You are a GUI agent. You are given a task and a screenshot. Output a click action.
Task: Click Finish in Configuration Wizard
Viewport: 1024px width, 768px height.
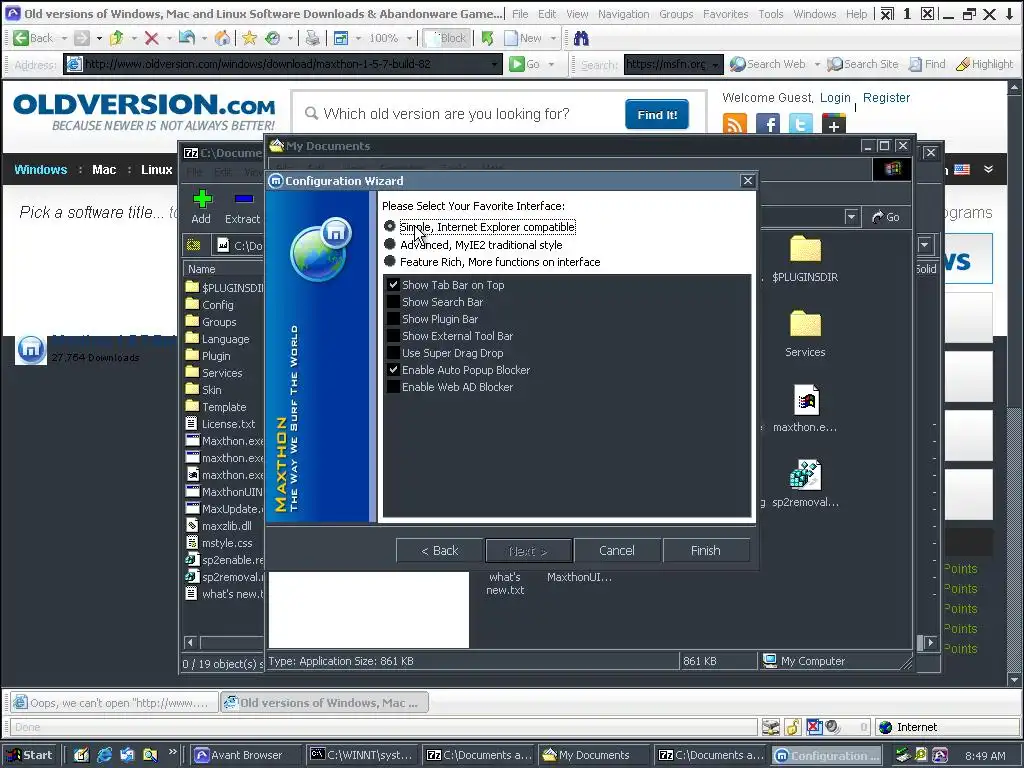[705, 551]
